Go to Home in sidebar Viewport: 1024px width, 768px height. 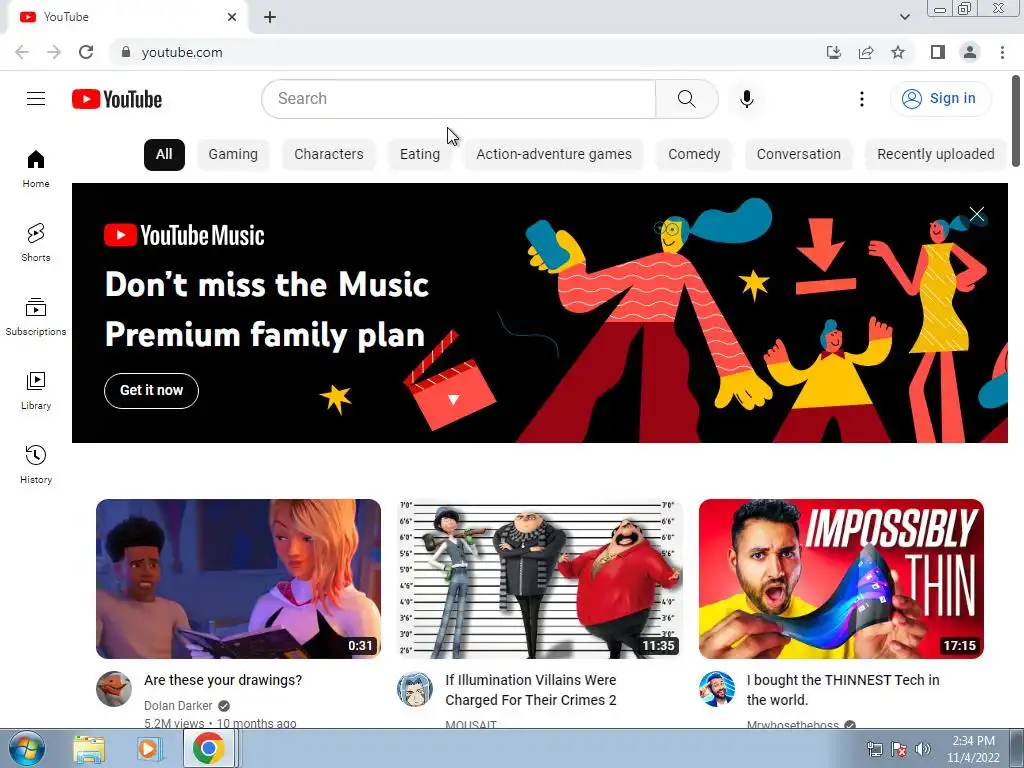(36, 168)
